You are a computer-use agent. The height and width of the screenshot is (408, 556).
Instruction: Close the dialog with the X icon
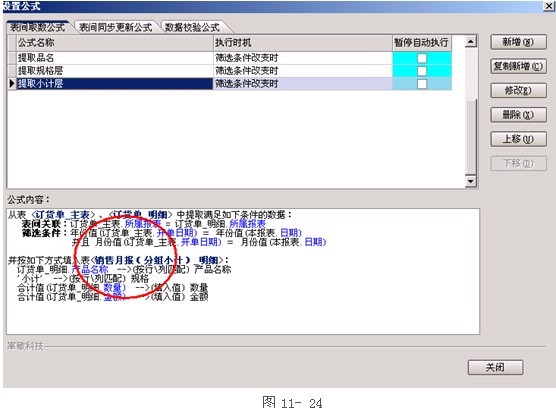tap(549, 6)
